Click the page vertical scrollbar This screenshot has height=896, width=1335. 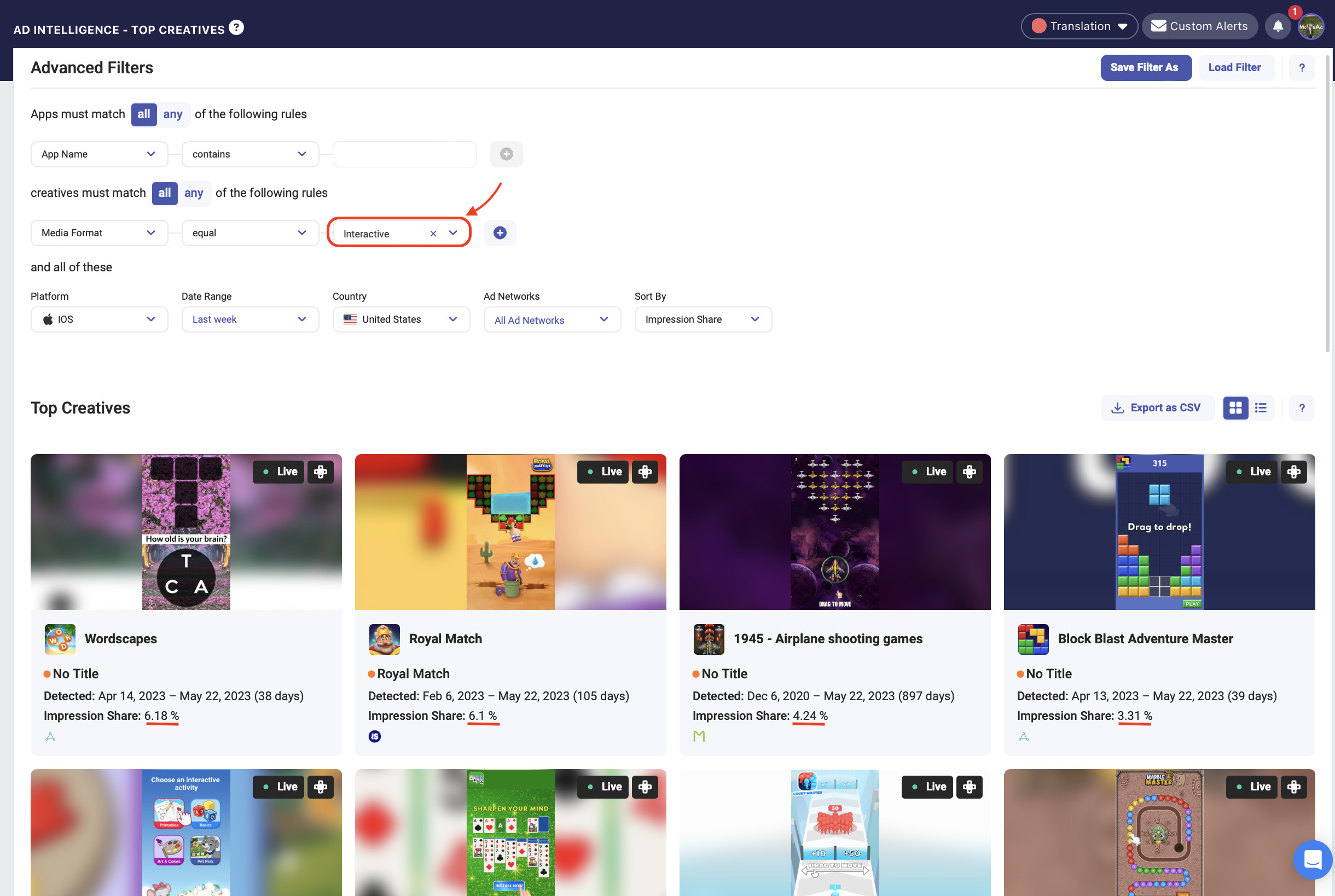click(1327, 203)
